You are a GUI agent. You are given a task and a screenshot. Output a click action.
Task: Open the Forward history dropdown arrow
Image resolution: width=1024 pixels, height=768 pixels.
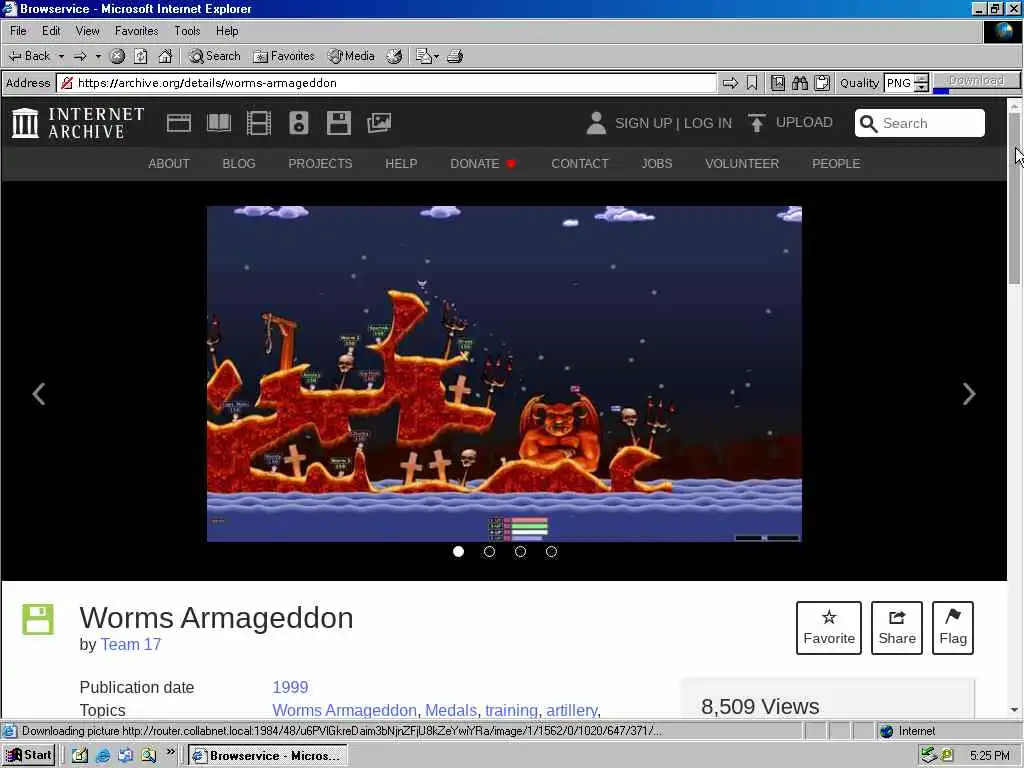coord(98,56)
